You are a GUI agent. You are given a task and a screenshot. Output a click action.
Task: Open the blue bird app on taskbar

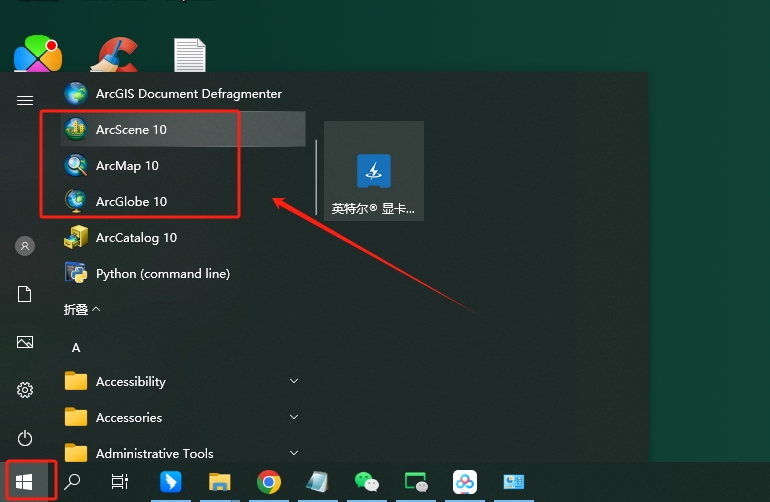(170, 482)
